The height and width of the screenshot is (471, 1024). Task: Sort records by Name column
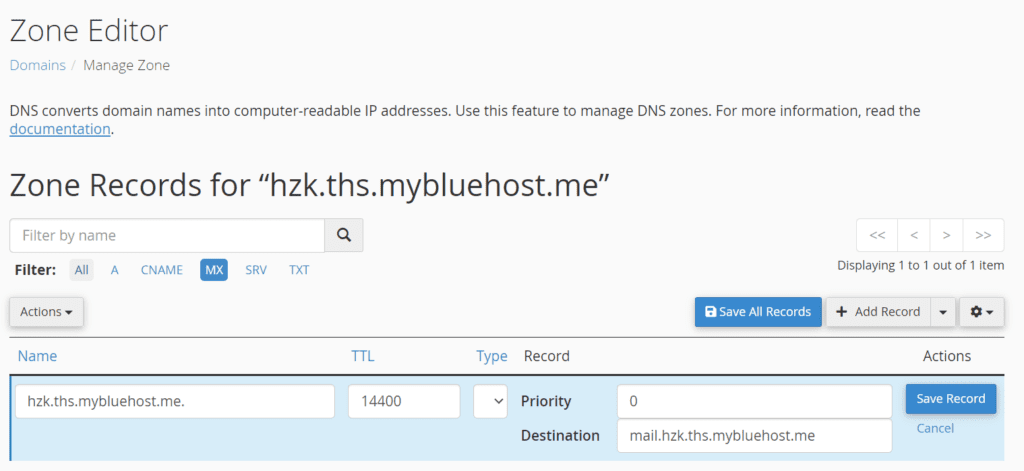click(37, 356)
